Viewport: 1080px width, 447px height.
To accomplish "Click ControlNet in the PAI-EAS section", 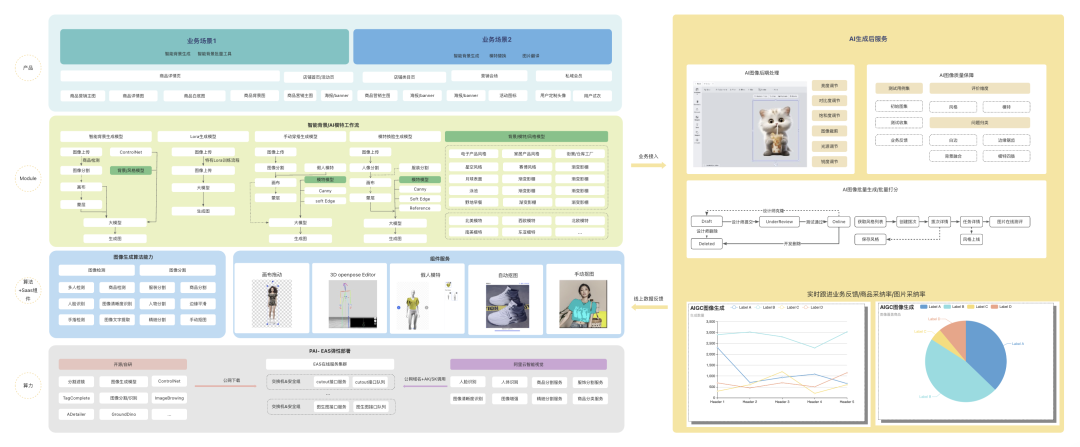I will click(169, 381).
